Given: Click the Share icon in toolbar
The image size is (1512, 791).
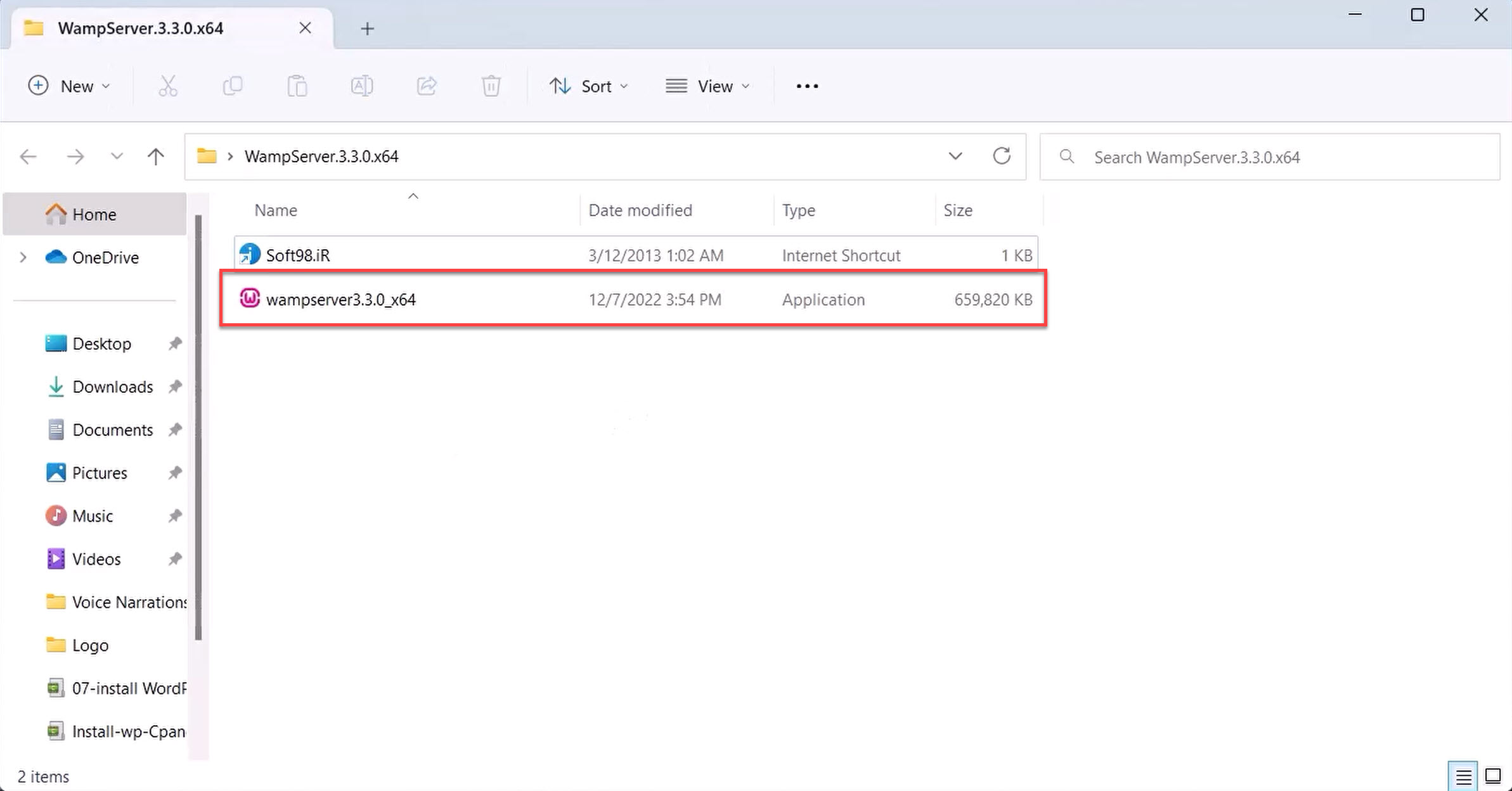Looking at the screenshot, I should (x=426, y=86).
